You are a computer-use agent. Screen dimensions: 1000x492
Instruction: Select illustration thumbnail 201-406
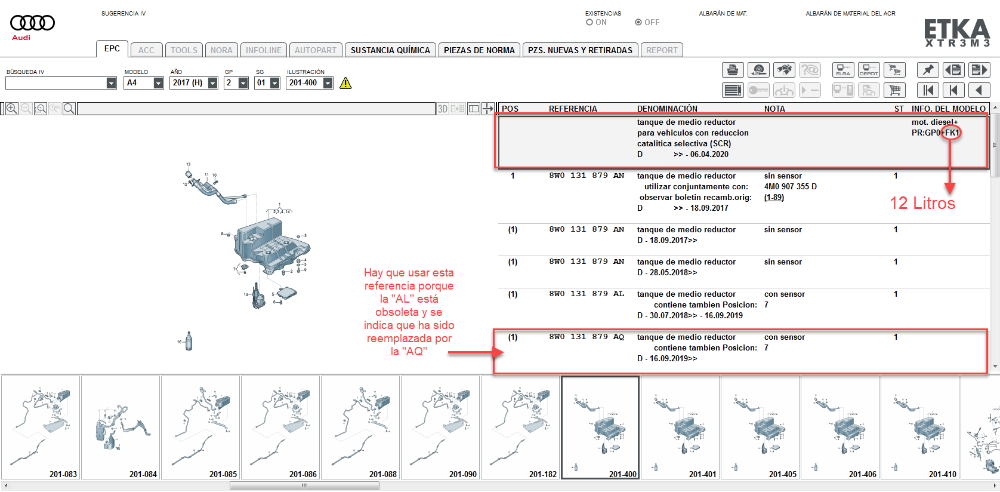pos(839,428)
